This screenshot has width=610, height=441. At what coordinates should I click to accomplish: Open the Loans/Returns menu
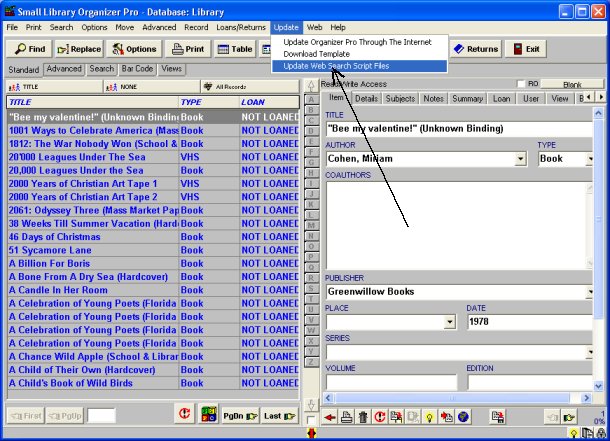click(x=241, y=27)
